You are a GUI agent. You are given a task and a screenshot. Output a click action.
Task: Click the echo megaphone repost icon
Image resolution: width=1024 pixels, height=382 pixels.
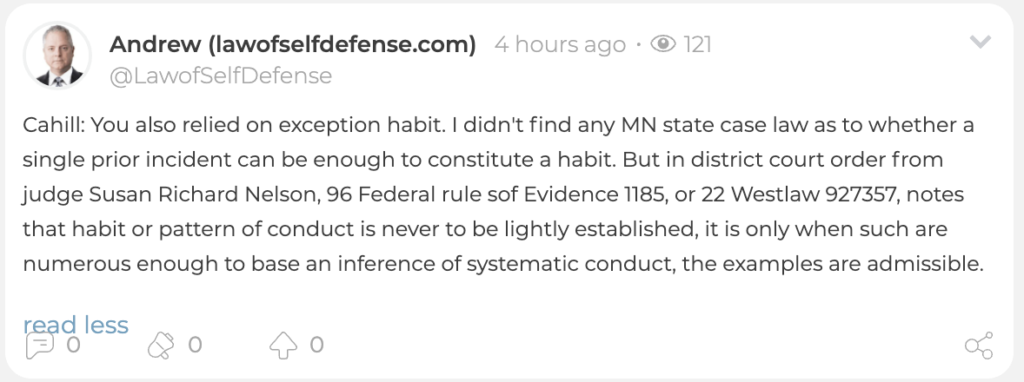coord(161,345)
